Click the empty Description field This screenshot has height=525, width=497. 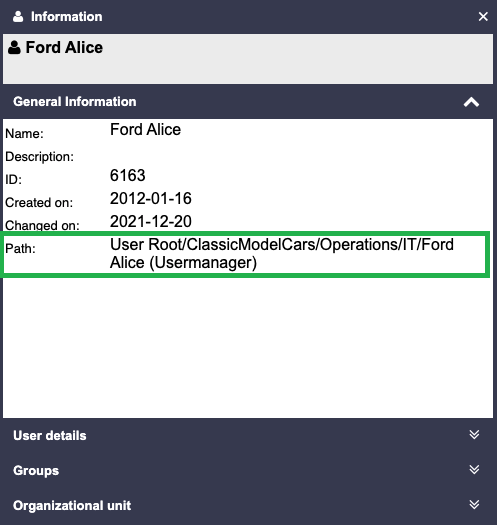pyautogui.click(x=298, y=157)
